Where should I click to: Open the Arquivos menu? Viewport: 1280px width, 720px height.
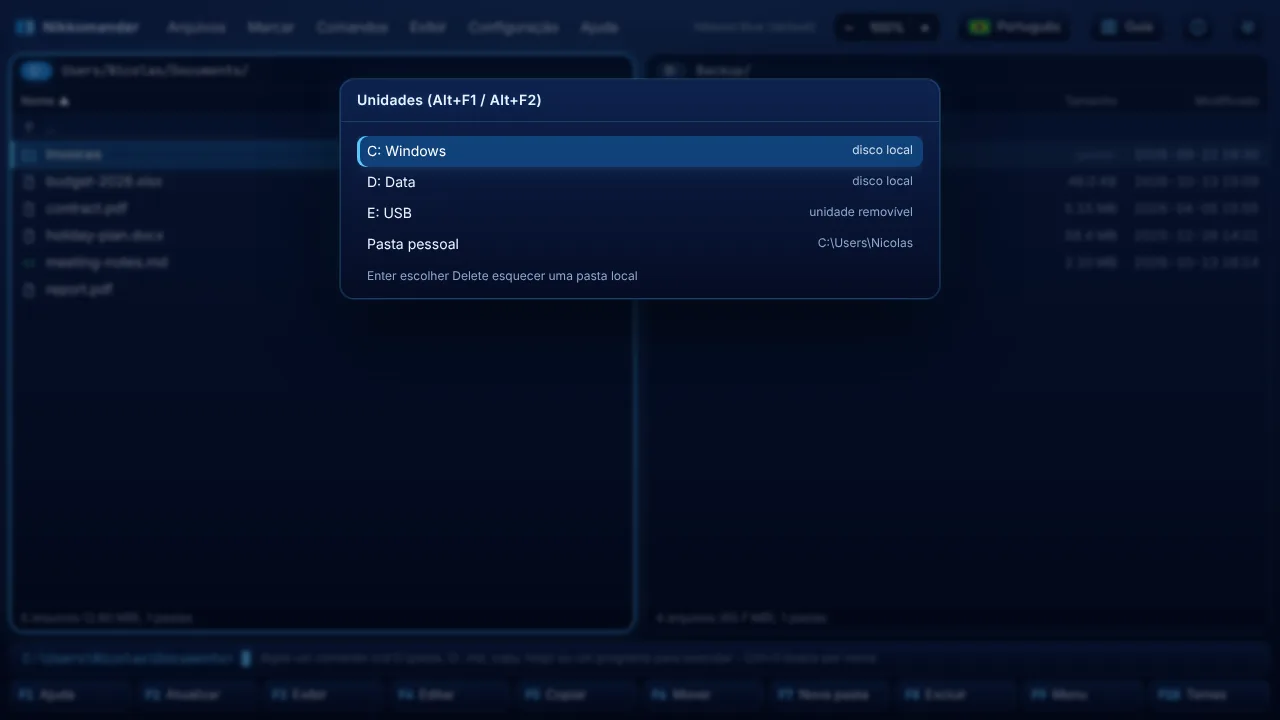[x=196, y=27]
